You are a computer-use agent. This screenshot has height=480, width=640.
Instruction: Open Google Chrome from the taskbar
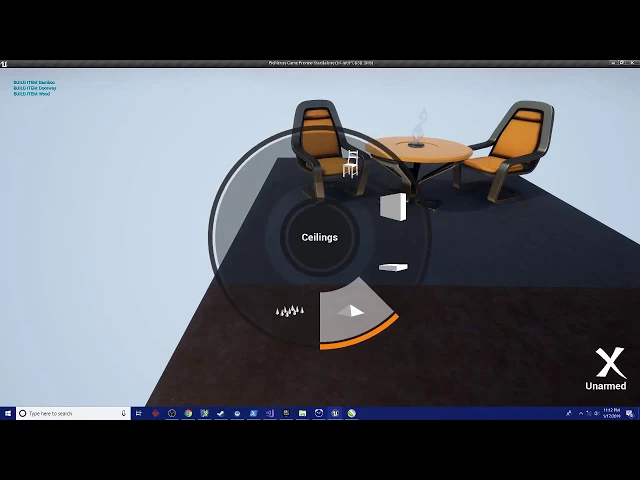[x=188, y=413]
